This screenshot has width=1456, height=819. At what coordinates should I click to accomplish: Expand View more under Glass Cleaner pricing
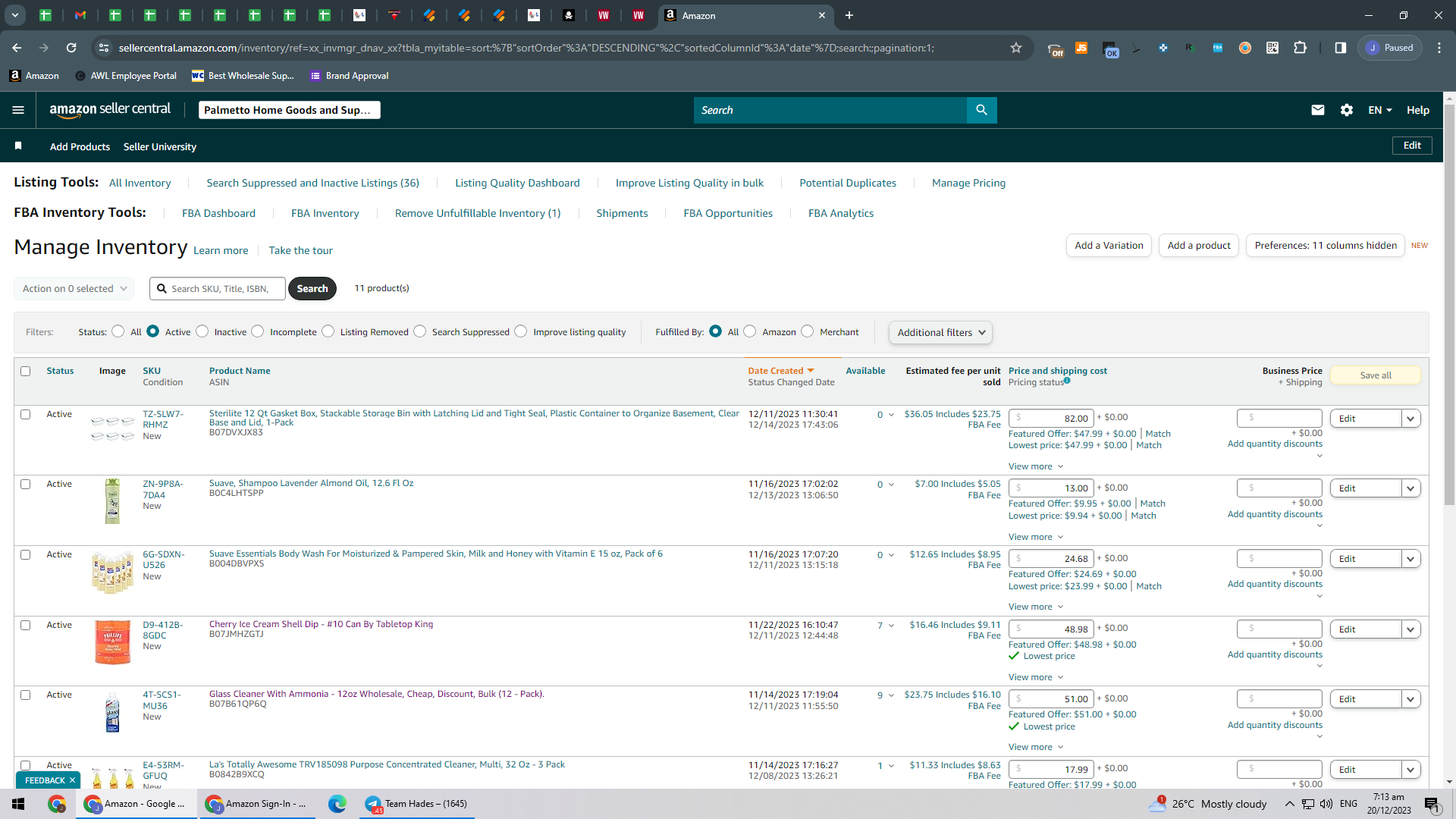coord(1036,748)
